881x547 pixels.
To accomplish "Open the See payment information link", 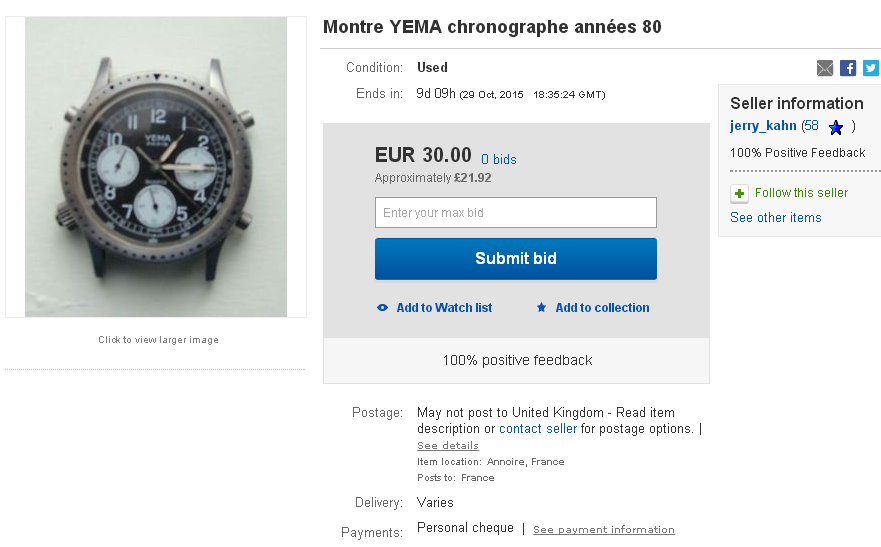I will pos(603,530).
